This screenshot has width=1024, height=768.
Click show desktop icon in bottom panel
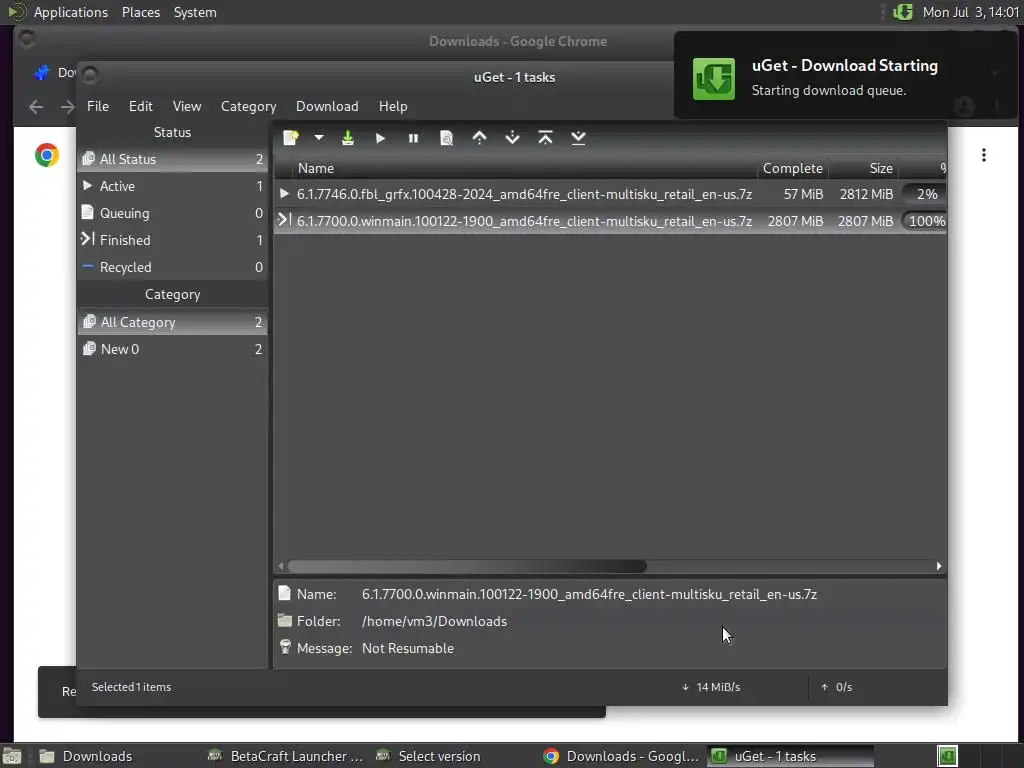tap(12, 756)
